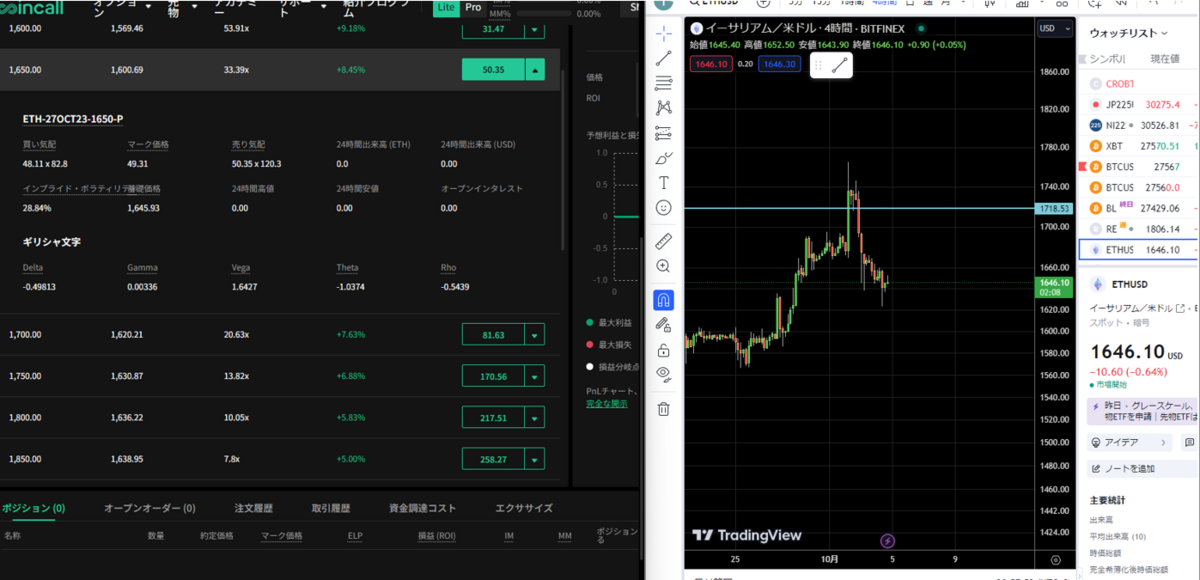The width and height of the screenshot is (1200, 580).
Task: Open the ポジション (0) tab
Action: [x=33, y=508]
